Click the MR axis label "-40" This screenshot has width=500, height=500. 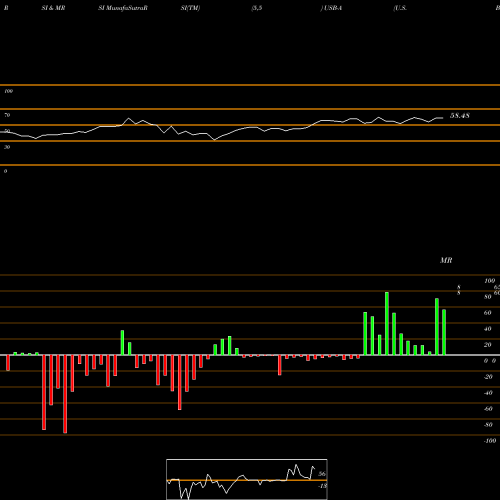click(x=488, y=393)
